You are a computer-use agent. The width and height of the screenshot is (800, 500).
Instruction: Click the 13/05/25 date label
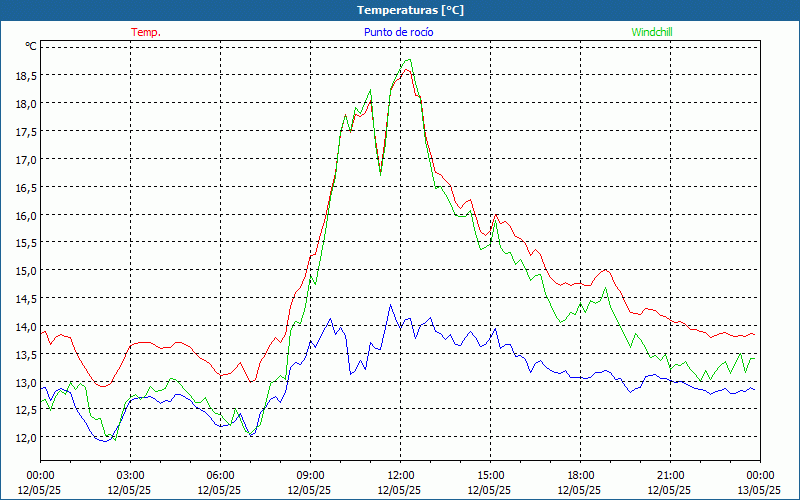[x=759, y=490]
